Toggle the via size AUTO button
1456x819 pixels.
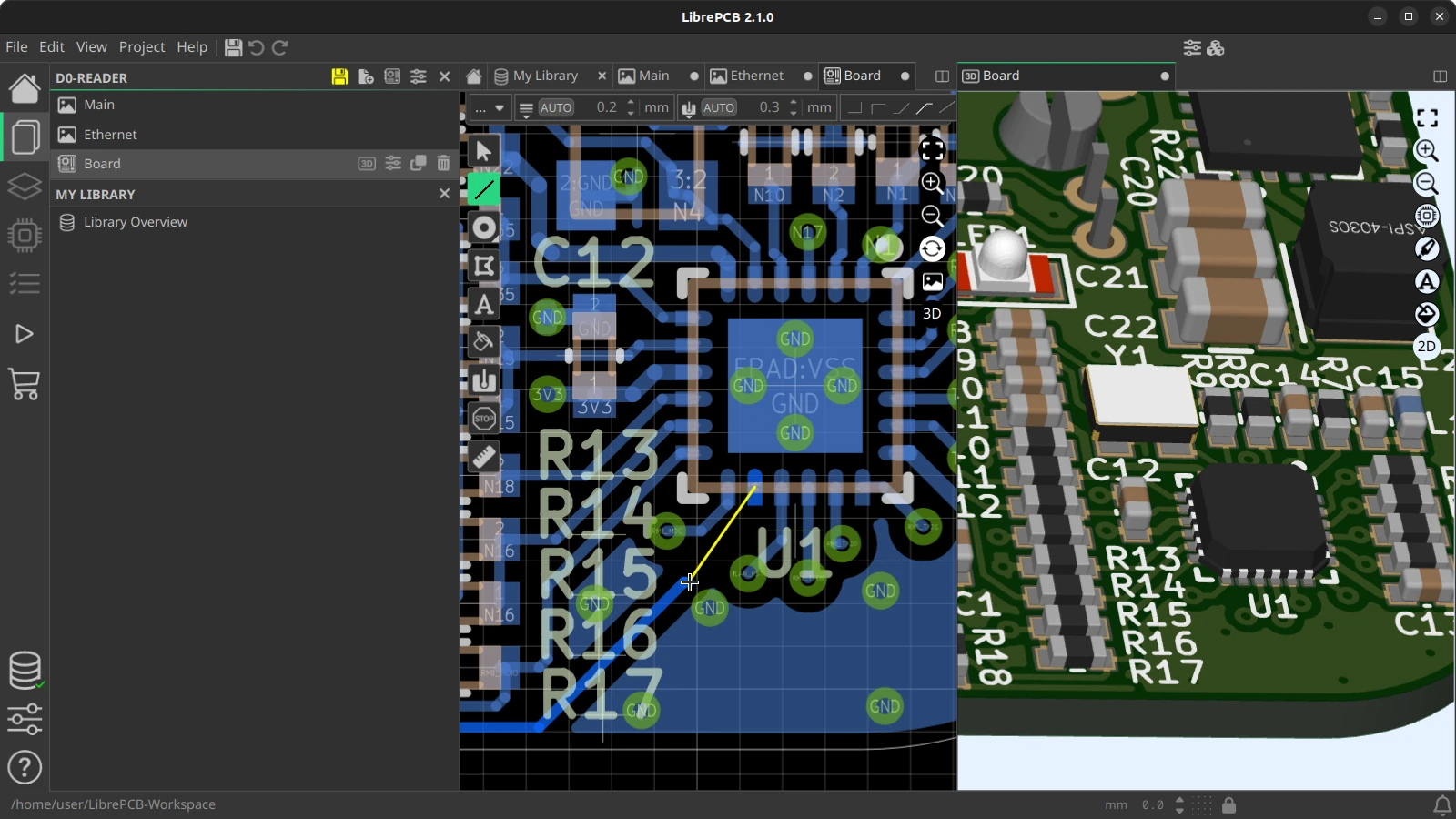719,107
